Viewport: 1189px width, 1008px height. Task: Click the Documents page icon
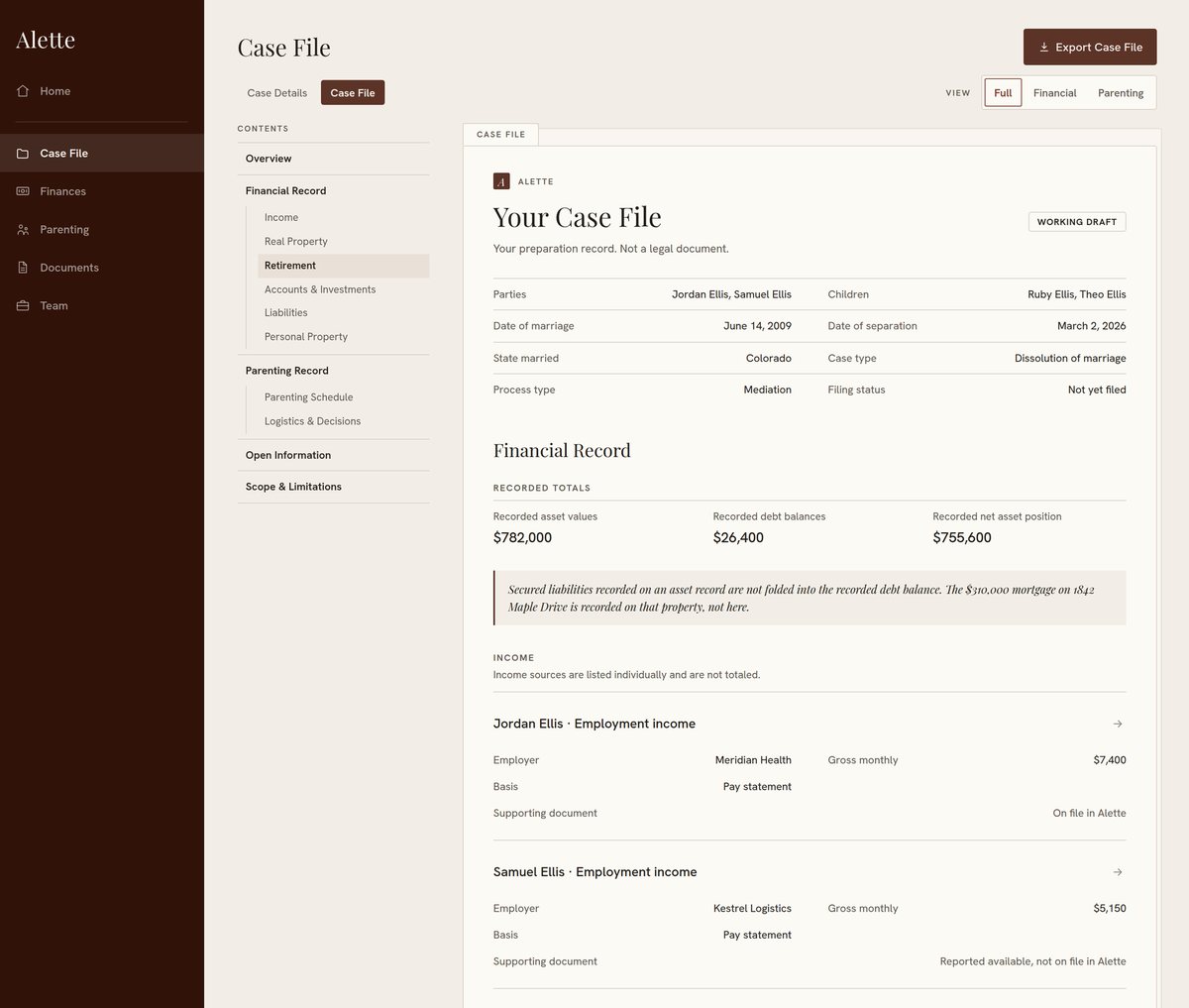point(23,268)
